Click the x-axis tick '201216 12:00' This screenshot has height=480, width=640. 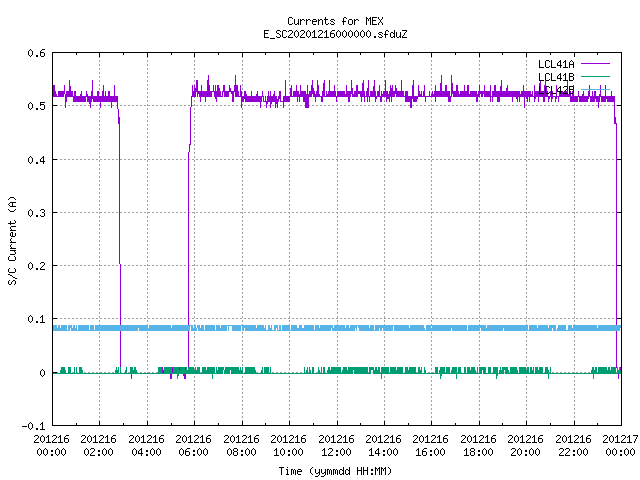[336, 446]
